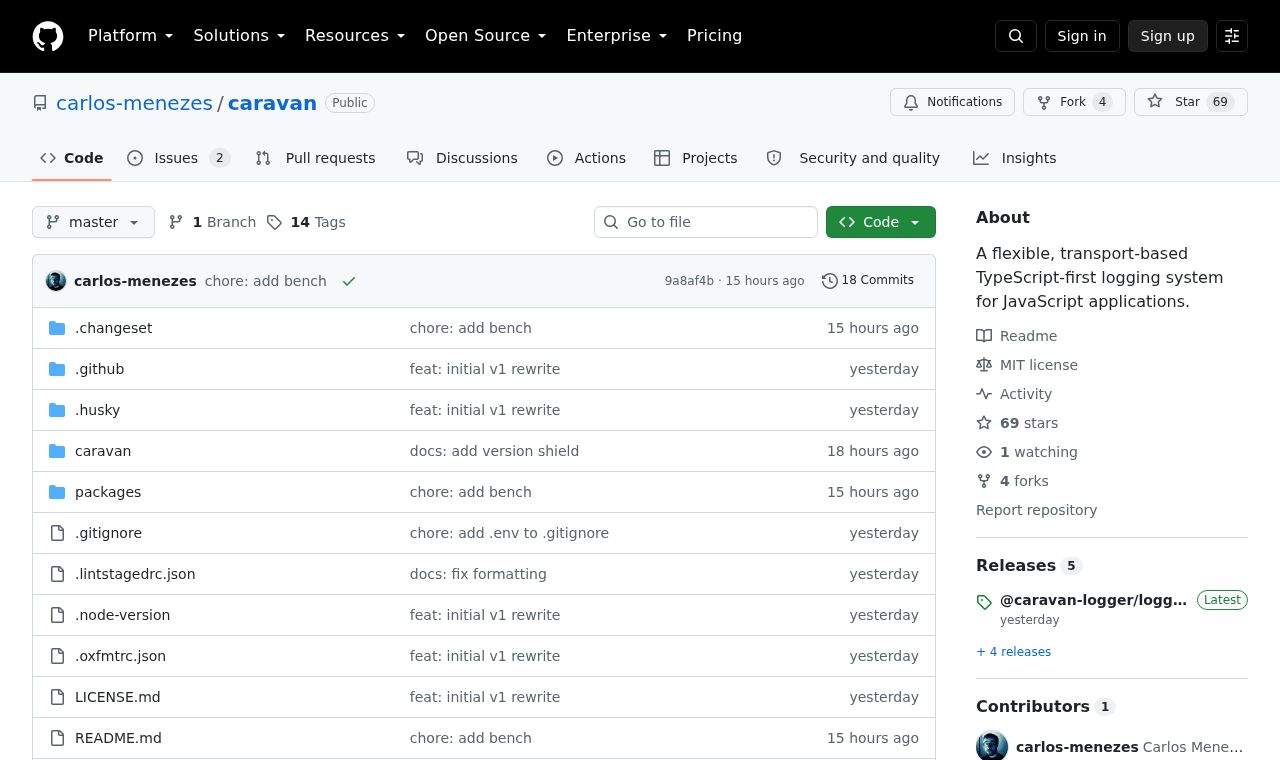Open the master branch selector
The image size is (1280, 760).
[93, 222]
